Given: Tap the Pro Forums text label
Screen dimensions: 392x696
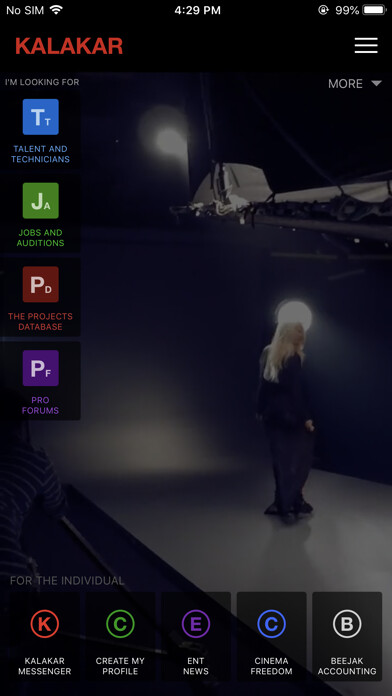Looking at the screenshot, I should click(x=40, y=405).
